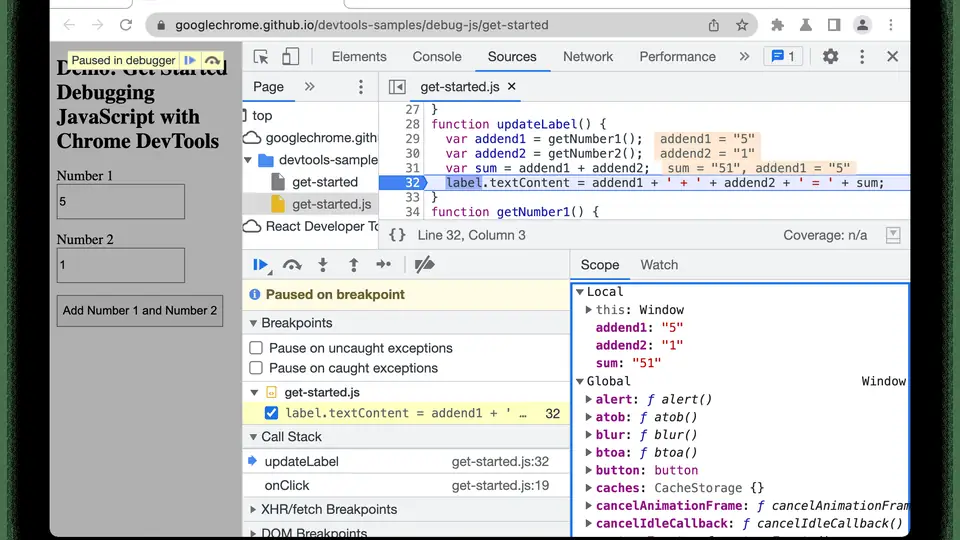Click the share page icon in address bar
The image size is (960, 540).
click(x=714, y=25)
